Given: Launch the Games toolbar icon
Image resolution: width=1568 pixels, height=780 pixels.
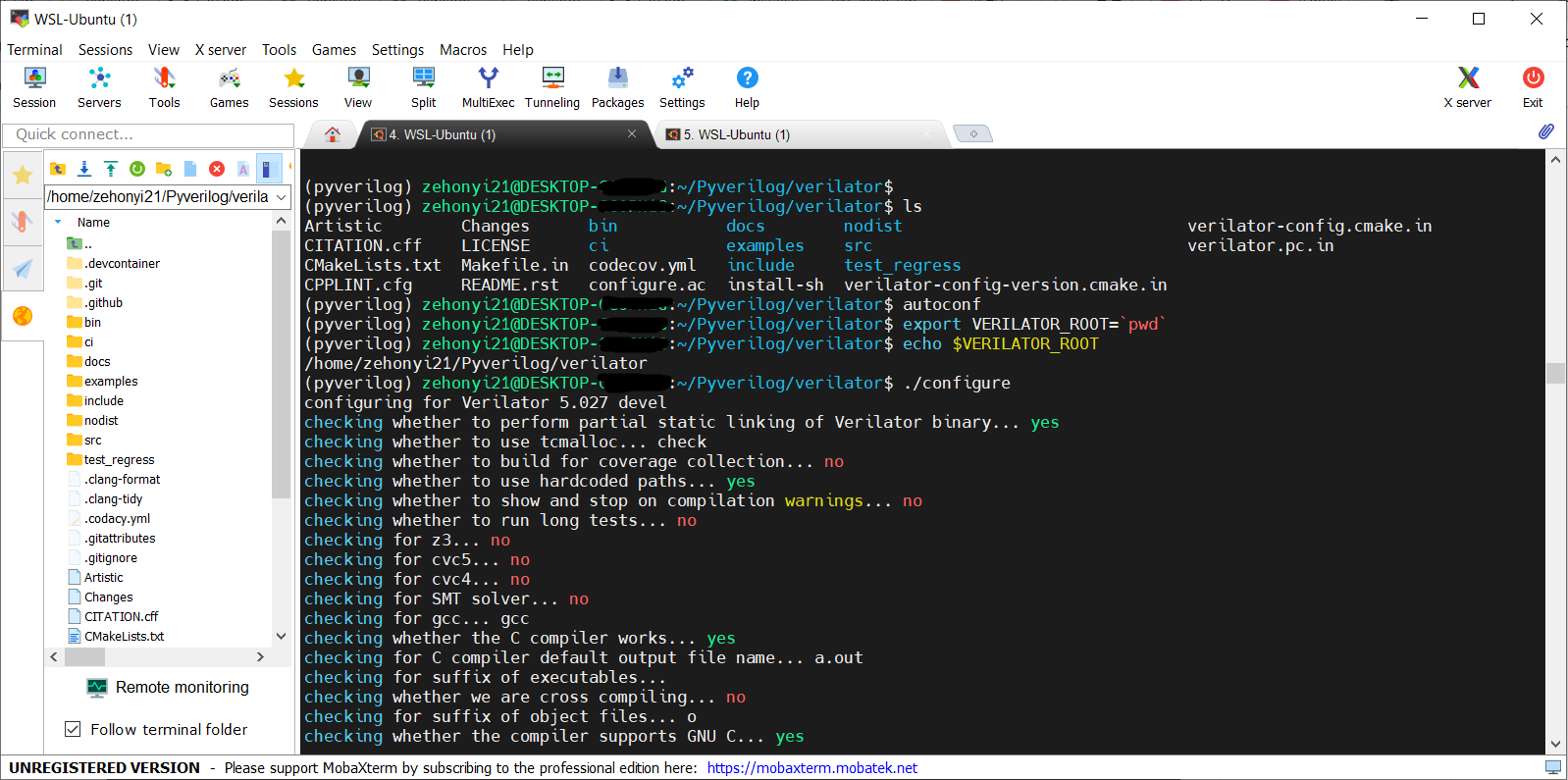Looking at the screenshot, I should click(229, 87).
